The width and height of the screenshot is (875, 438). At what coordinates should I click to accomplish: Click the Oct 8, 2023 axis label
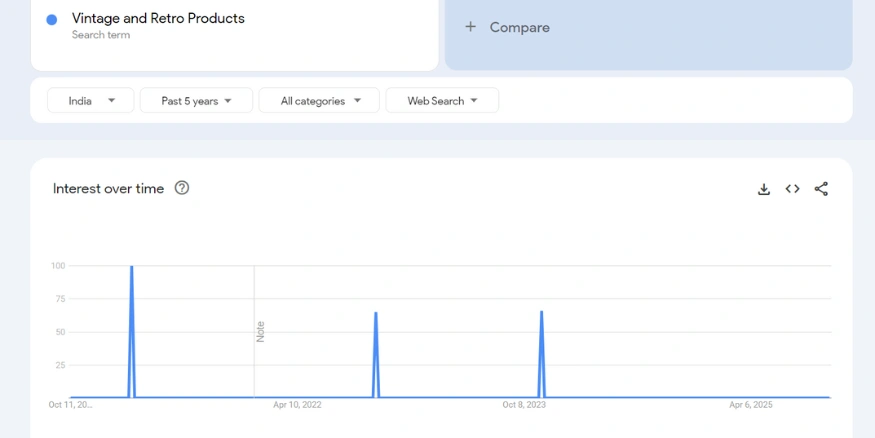(x=524, y=405)
